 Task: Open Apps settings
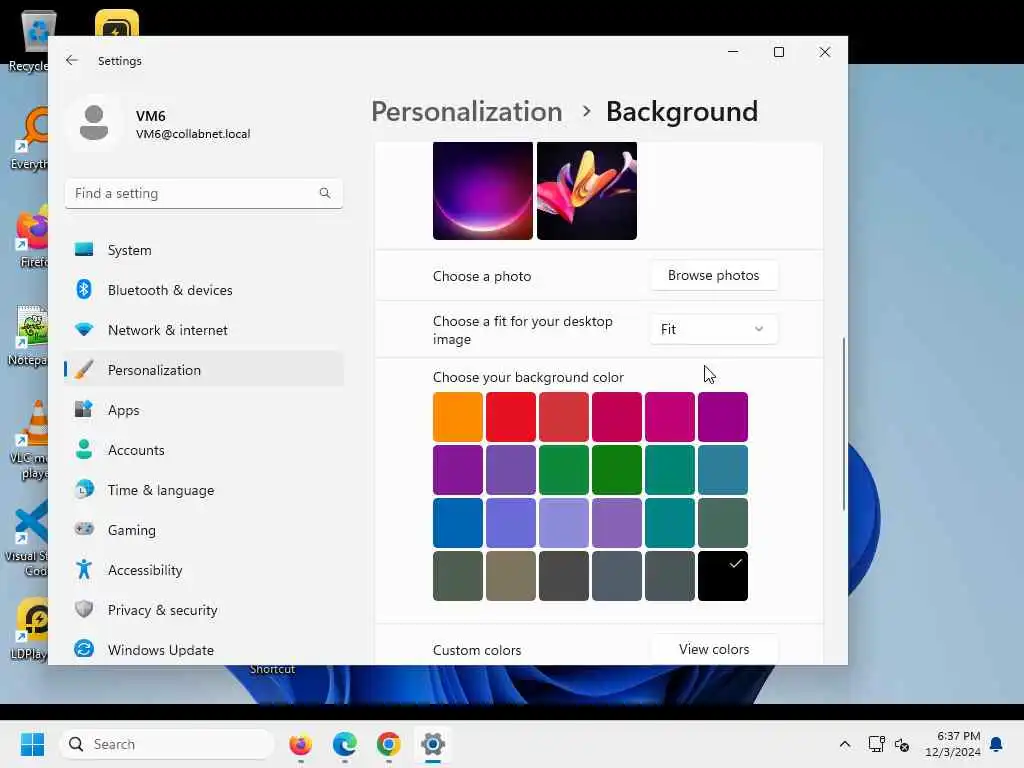203,409
